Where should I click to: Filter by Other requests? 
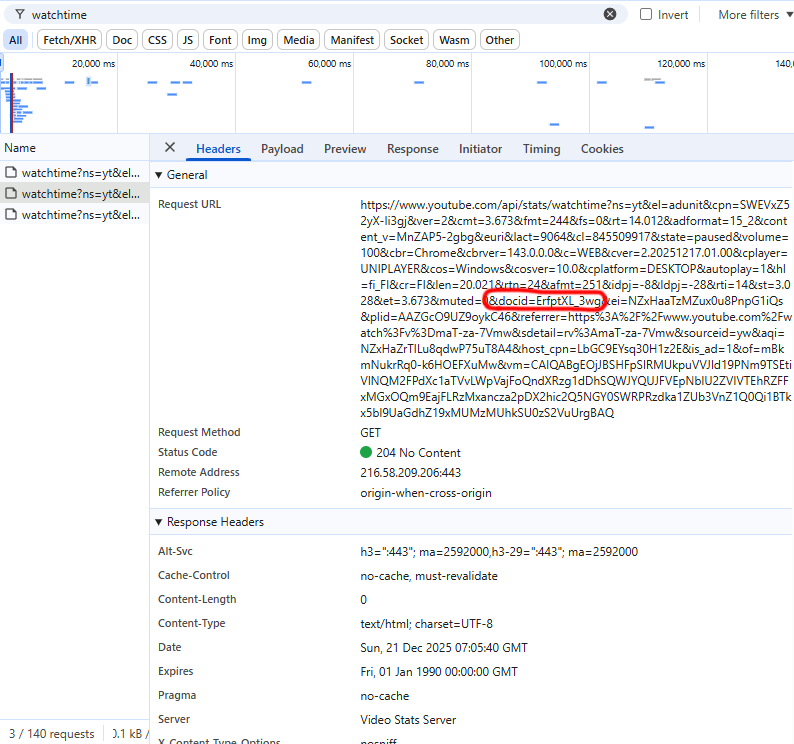pyautogui.click(x=500, y=40)
